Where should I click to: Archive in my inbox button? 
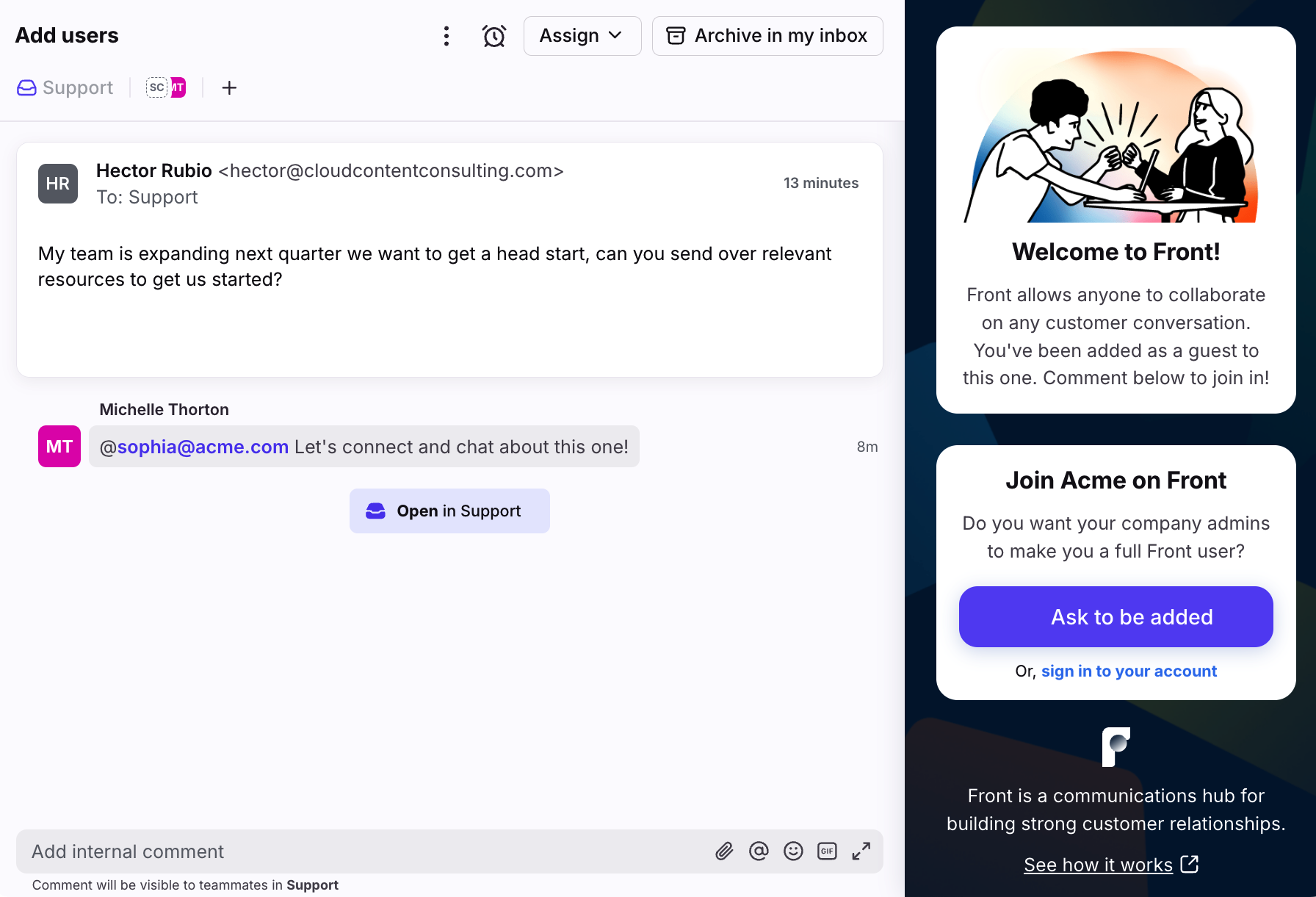coord(767,36)
